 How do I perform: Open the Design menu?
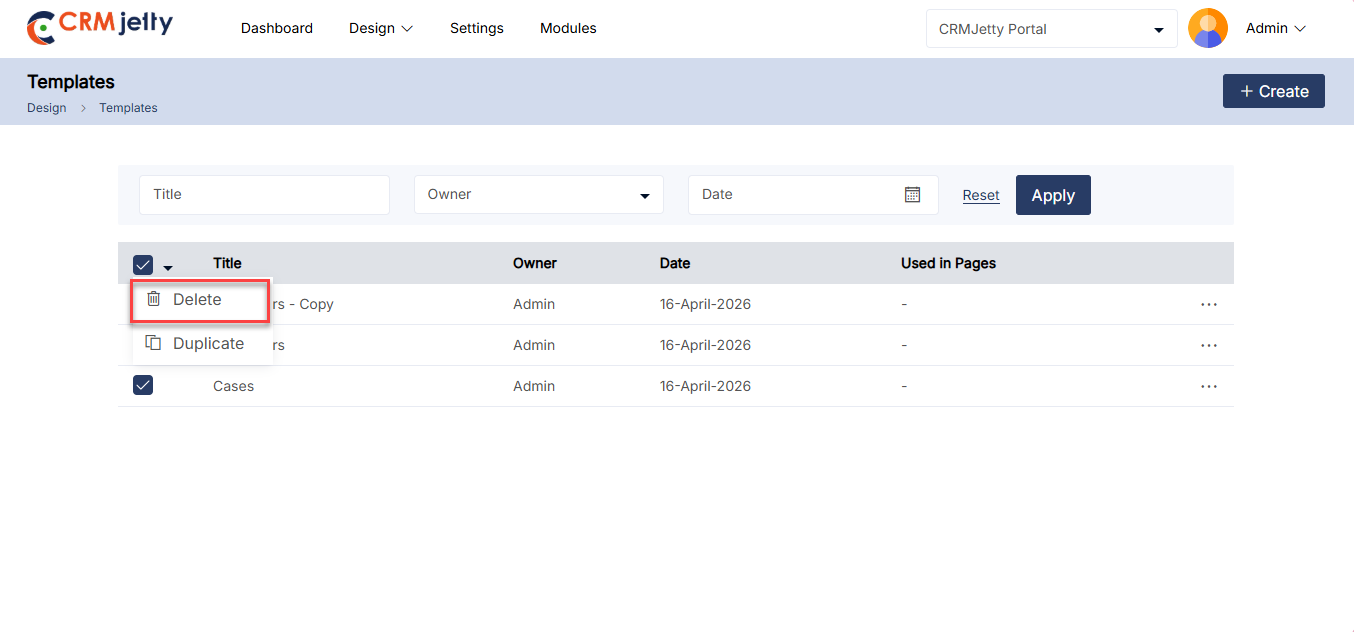(380, 29)
